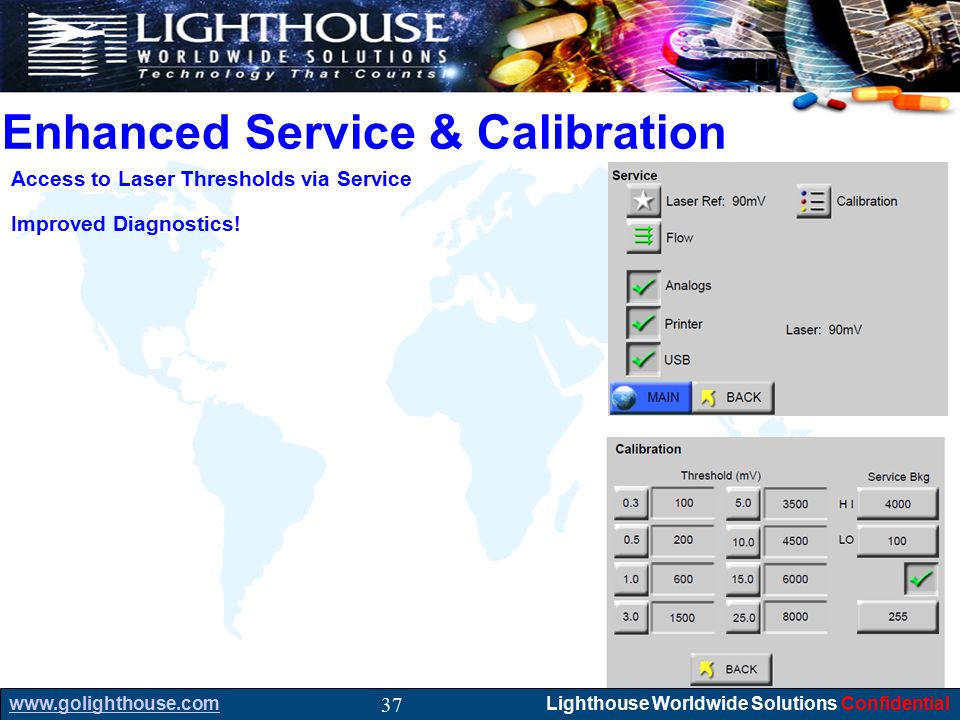
Task: Select the 0.3 channel size button
Action: pos(631,503)
